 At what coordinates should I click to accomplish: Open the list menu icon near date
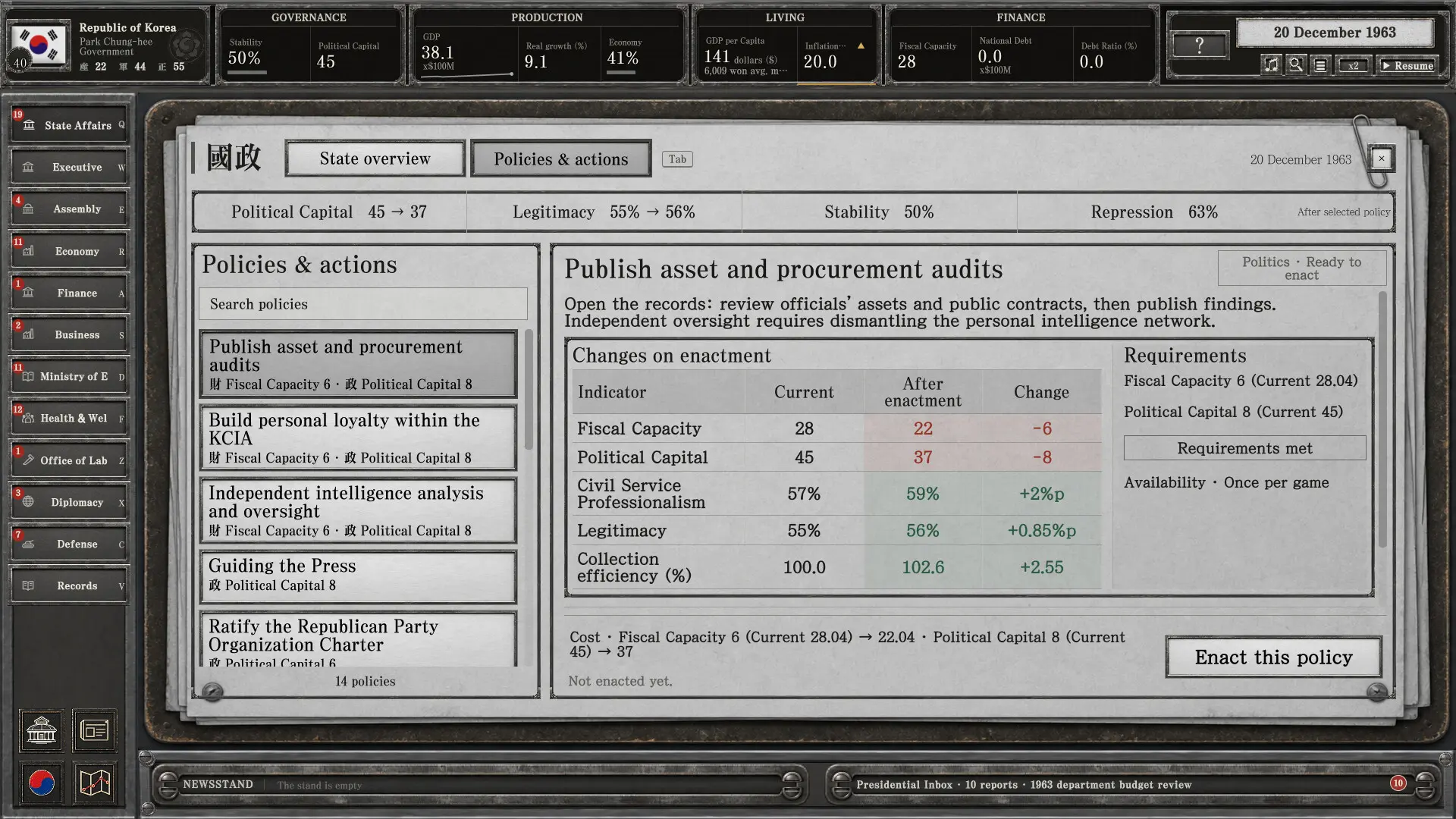(1320, 65)
